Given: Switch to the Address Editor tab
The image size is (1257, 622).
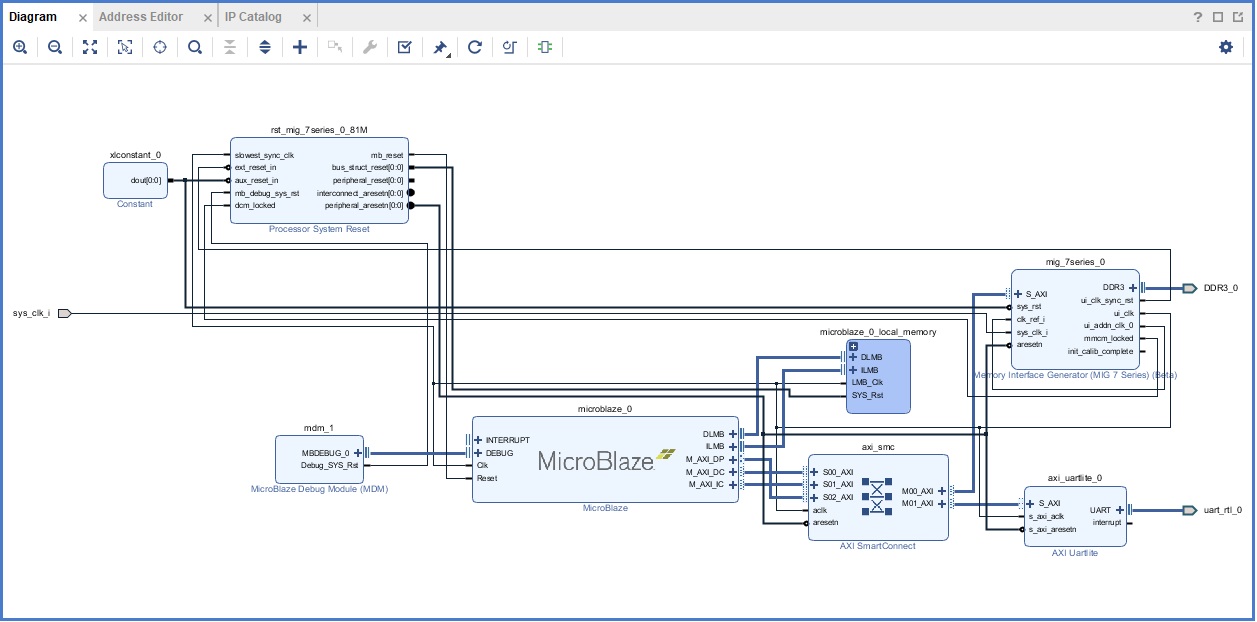Looking at the screenshot, I should point(141,17).
